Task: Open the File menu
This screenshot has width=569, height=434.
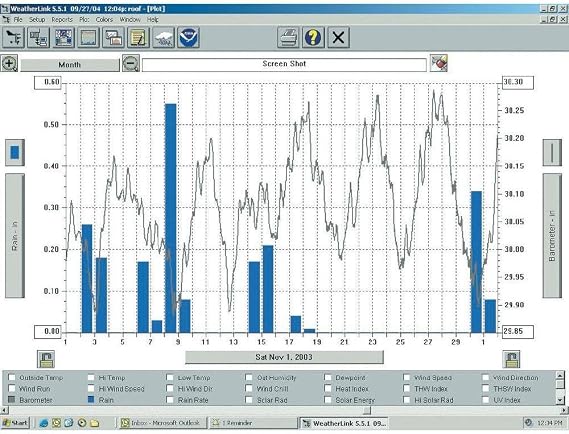Action: point(18,20)
